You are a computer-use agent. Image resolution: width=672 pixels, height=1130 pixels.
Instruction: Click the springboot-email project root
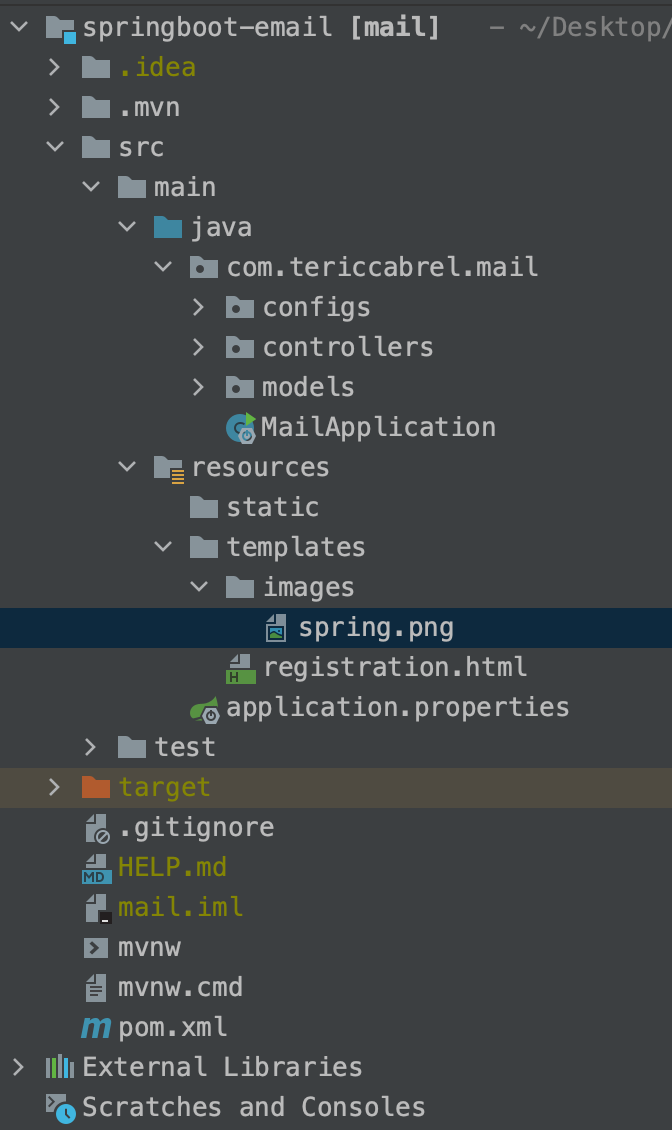(200, 27)
